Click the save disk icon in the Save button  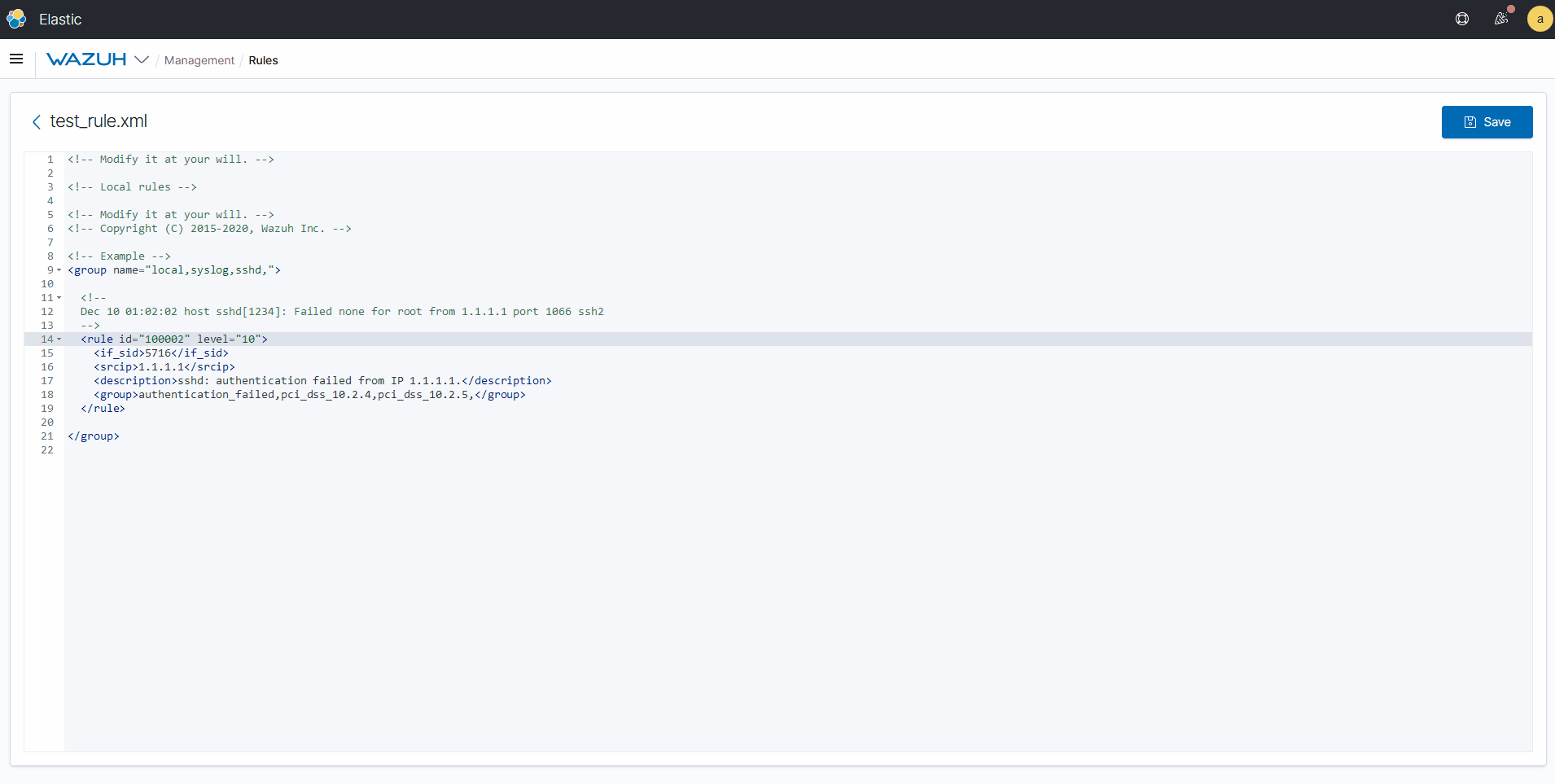(1470, 121)
